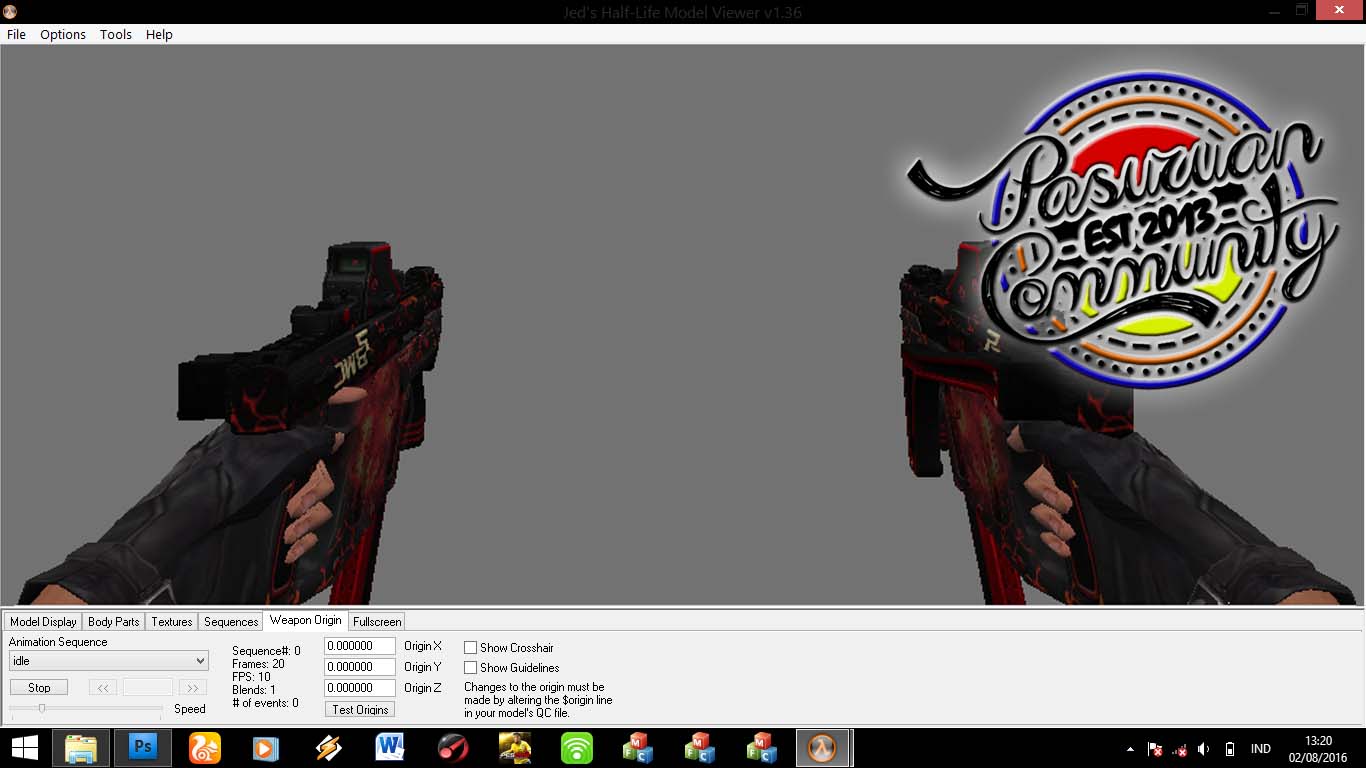The height and width of the screenshot is (768, 1366).
Task: Open the Action Center flag tray icon
Action: (x=1155, y=749)
